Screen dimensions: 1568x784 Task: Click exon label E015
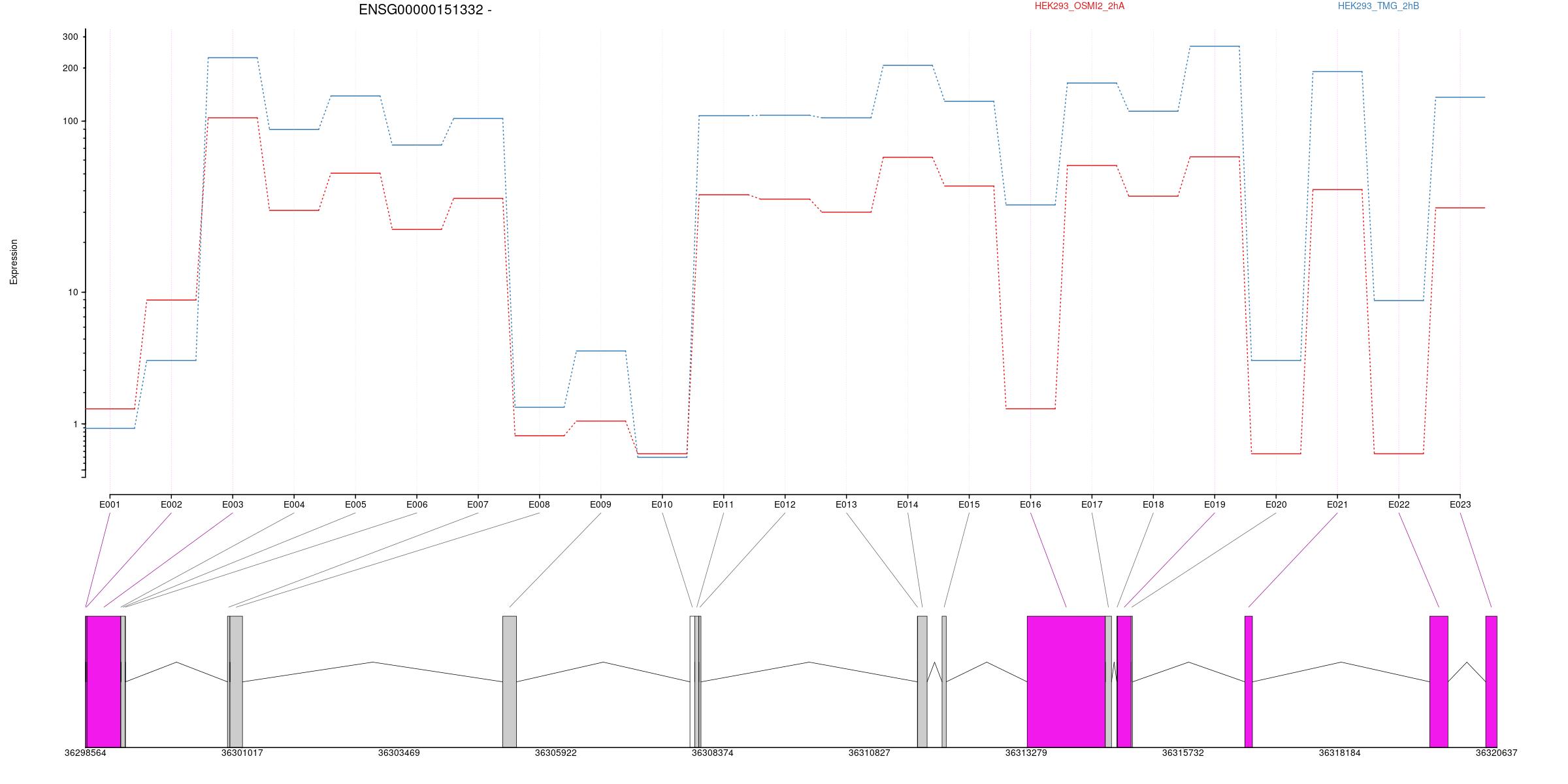click(x=969, y=504)
